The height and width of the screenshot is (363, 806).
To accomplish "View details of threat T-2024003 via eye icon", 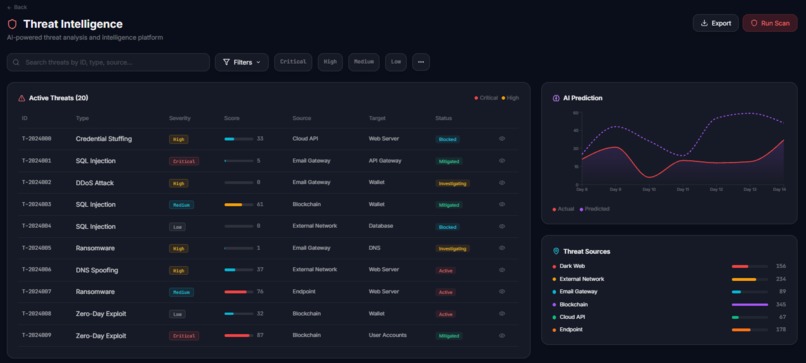I will coord(502,204).
